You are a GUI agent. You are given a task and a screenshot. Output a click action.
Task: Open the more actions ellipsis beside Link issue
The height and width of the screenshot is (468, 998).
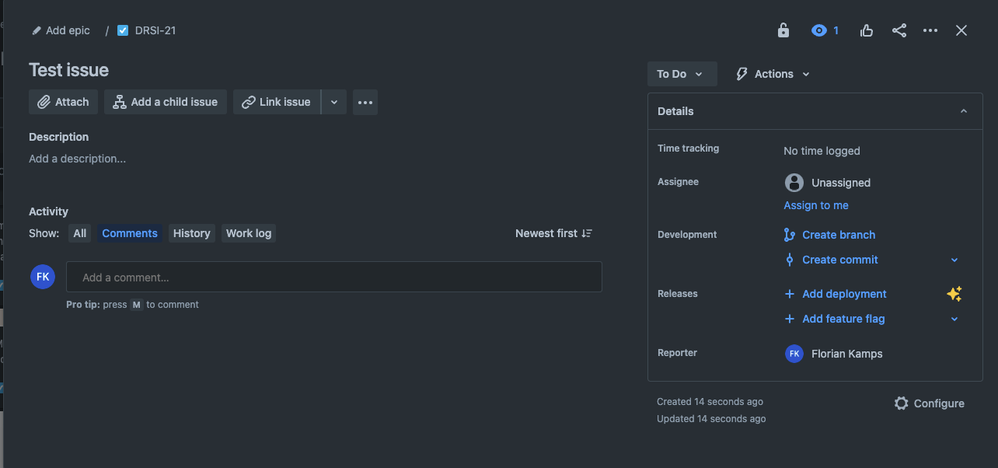point(365,102)
